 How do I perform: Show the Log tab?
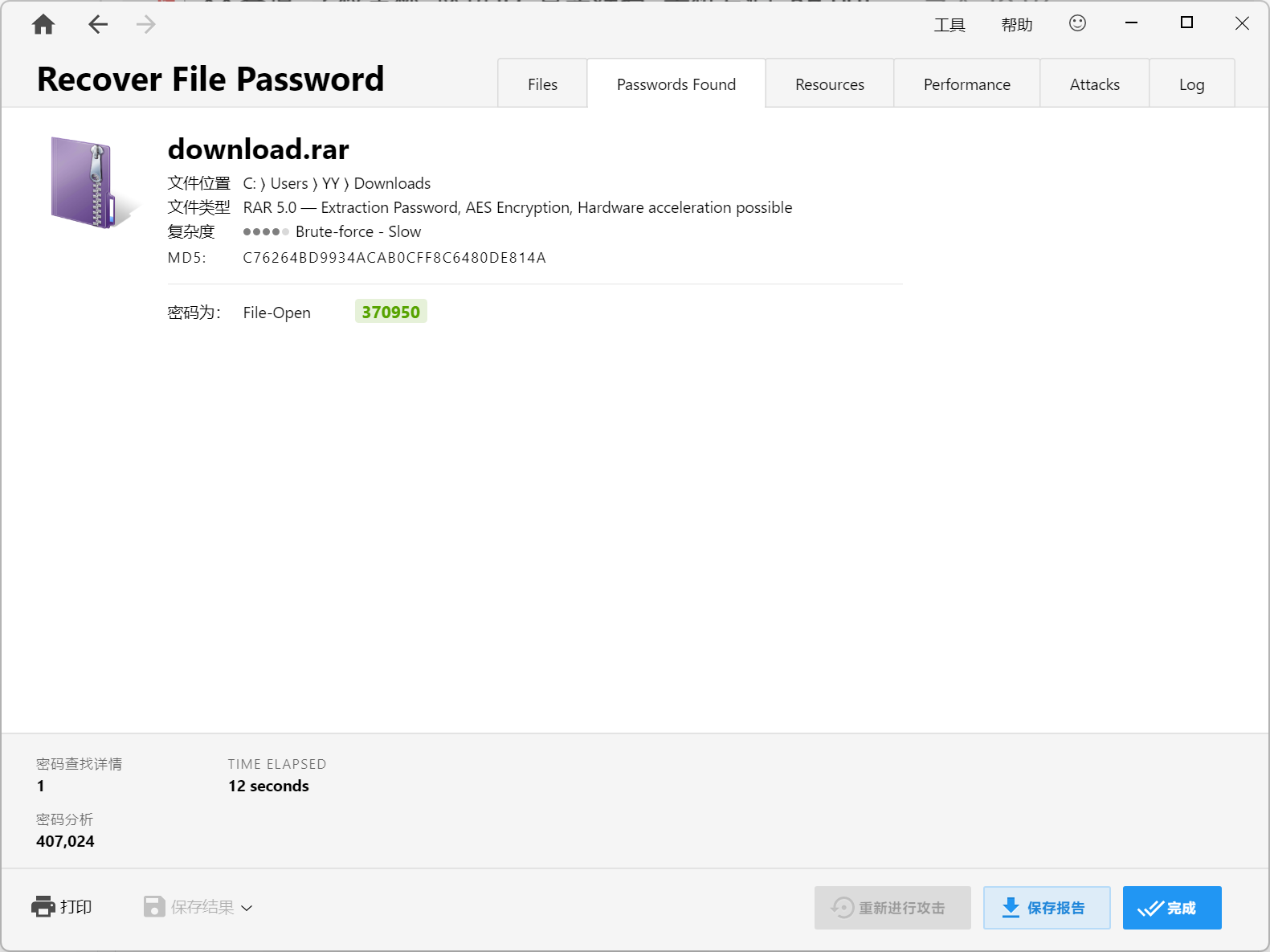click(x=1192, y=84)
